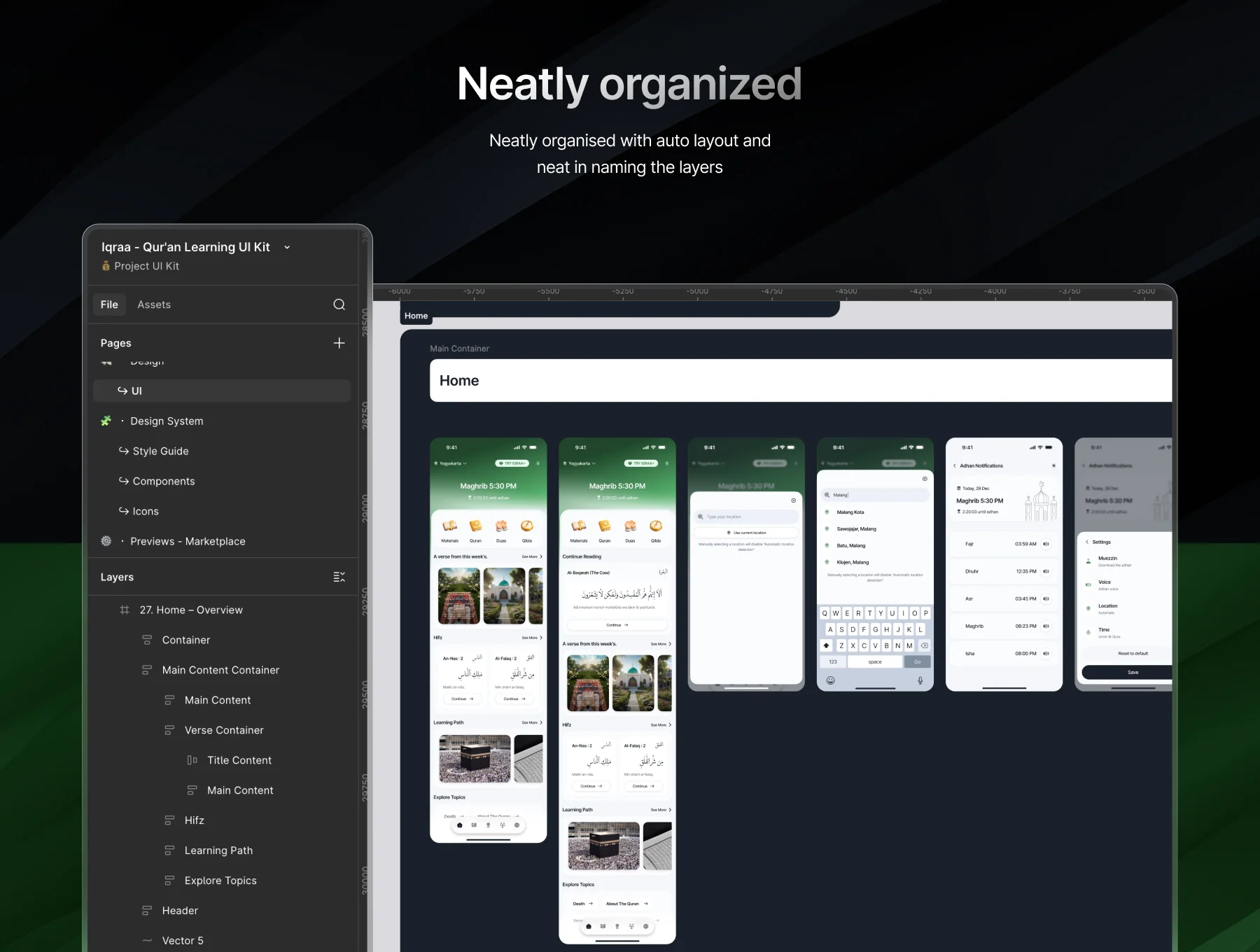Click the Malang search input field

875,495
